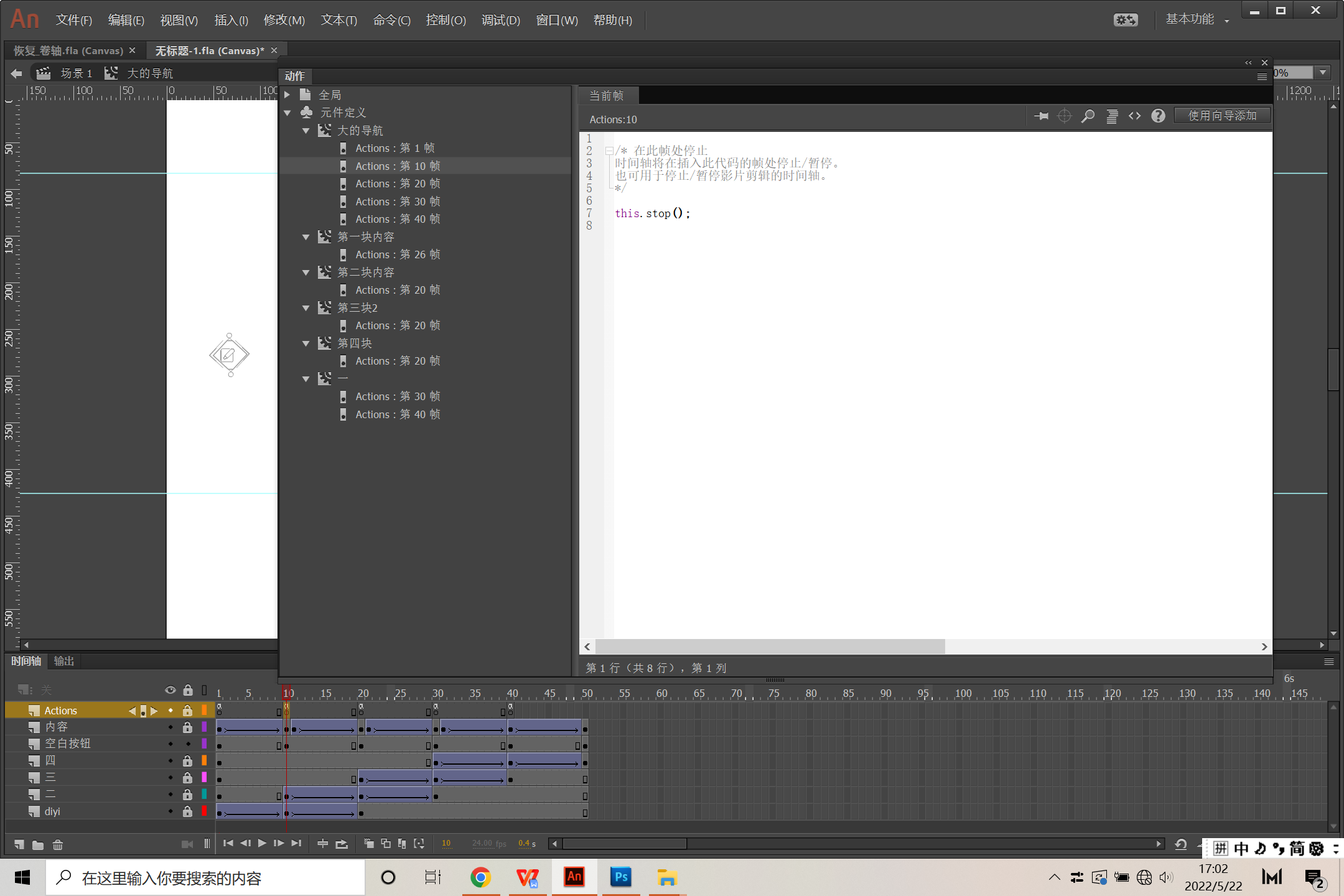
Task: Click the loop playback icon in timeline
Action: [x=342, y=844]
